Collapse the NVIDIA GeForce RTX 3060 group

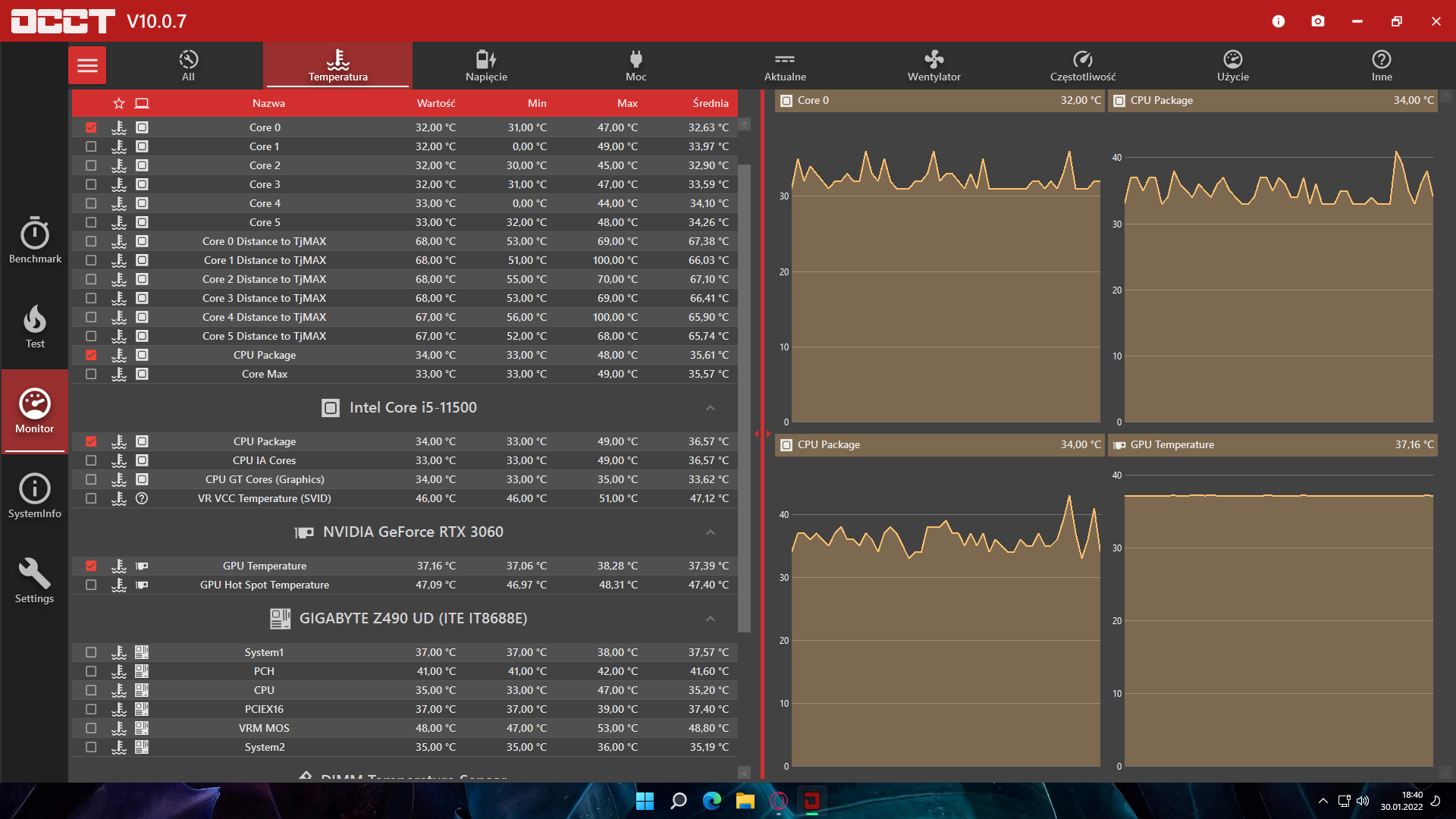pos(710,532)
